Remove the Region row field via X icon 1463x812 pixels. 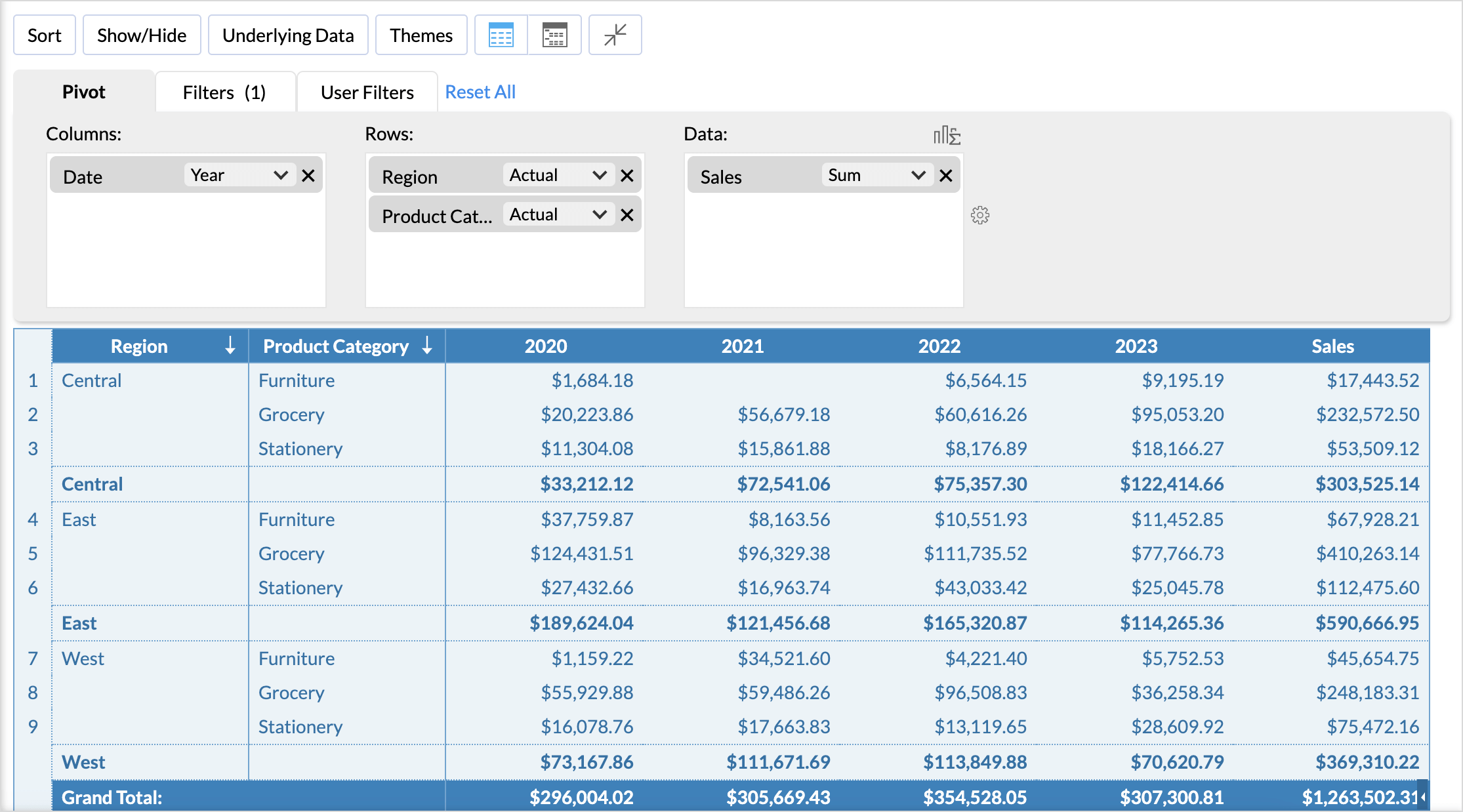pyautogui.click(x=627, y=175)
